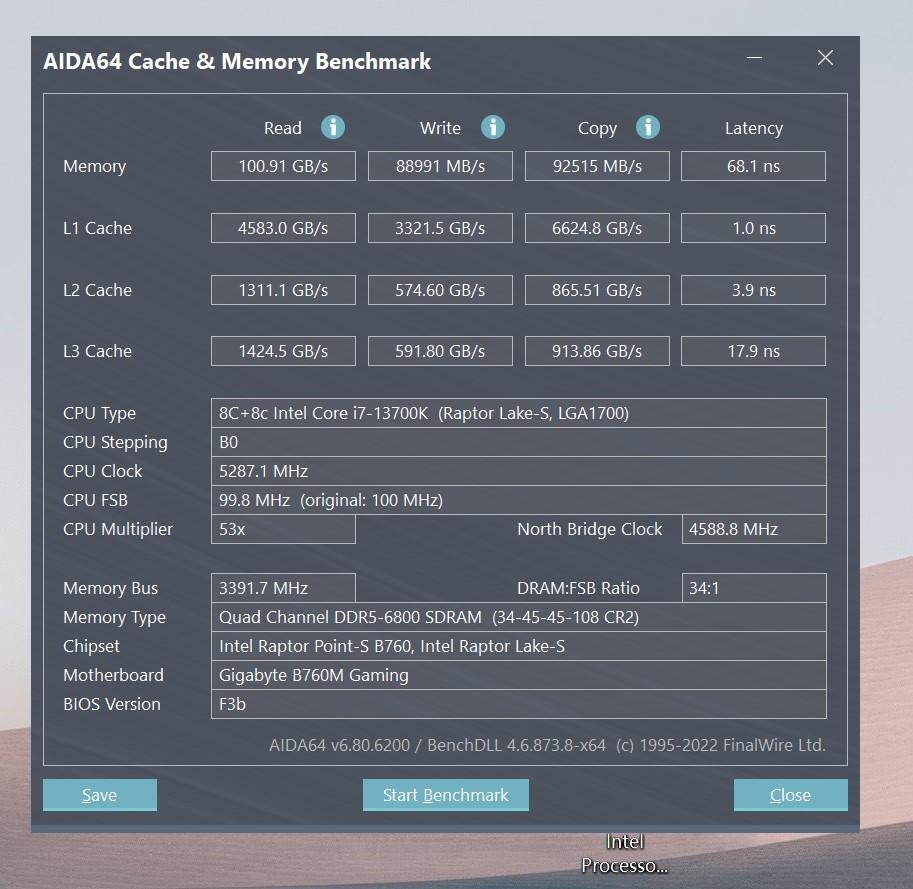913x889 pixels.
Task: Click the Chipset field Intel Raptor Point-S B760
Action: tap(518, 646)
